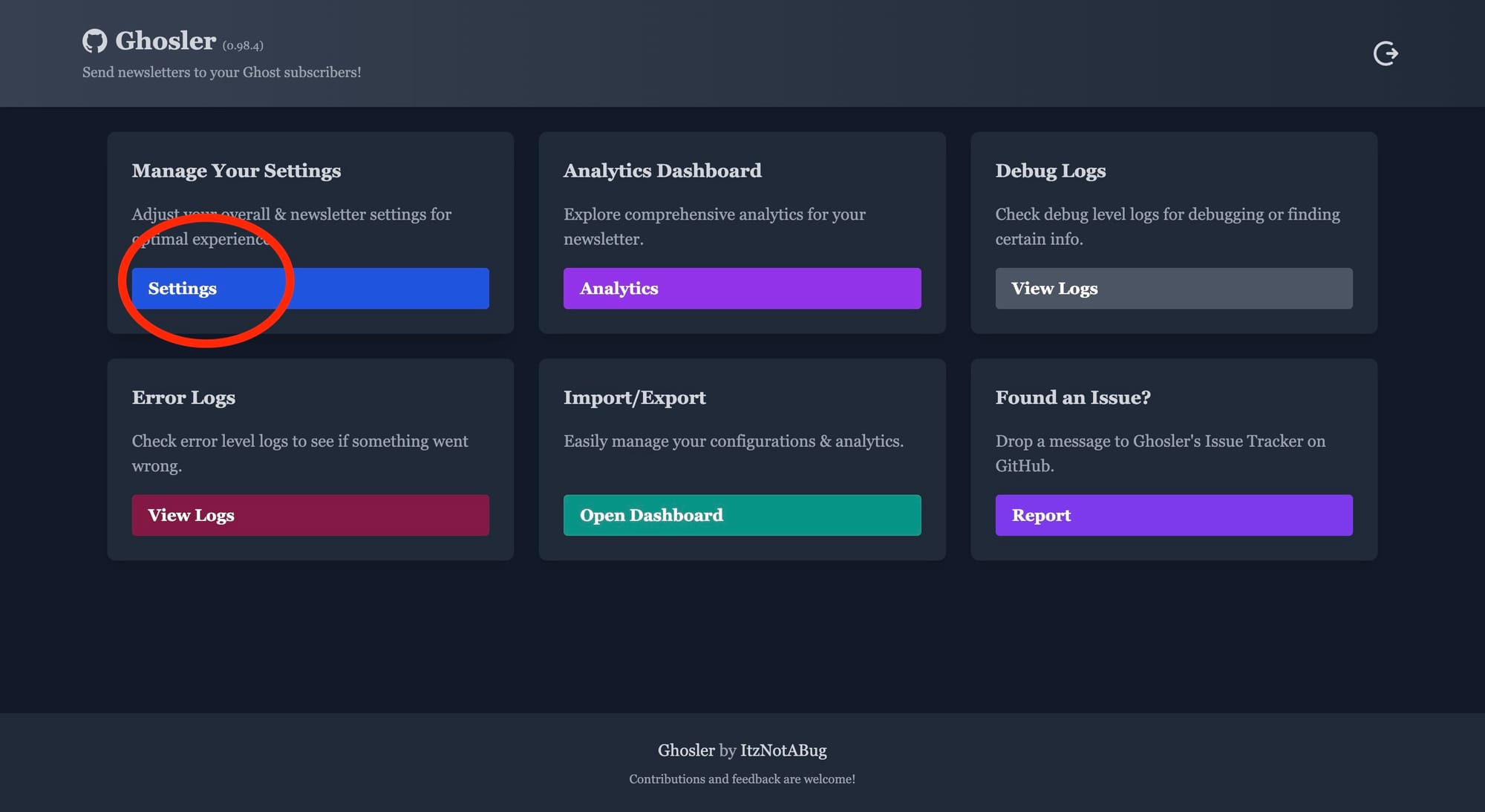Click View Logs under Debug Logs

coord(1174,288)
